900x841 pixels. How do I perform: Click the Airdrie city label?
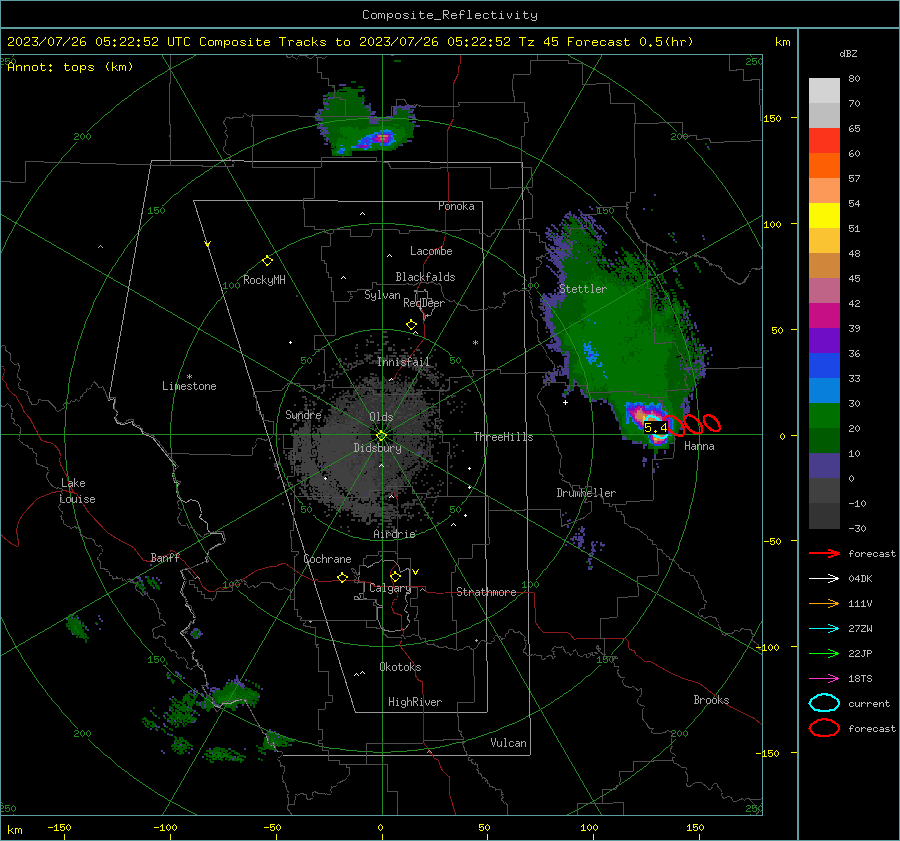coord(394,534)
